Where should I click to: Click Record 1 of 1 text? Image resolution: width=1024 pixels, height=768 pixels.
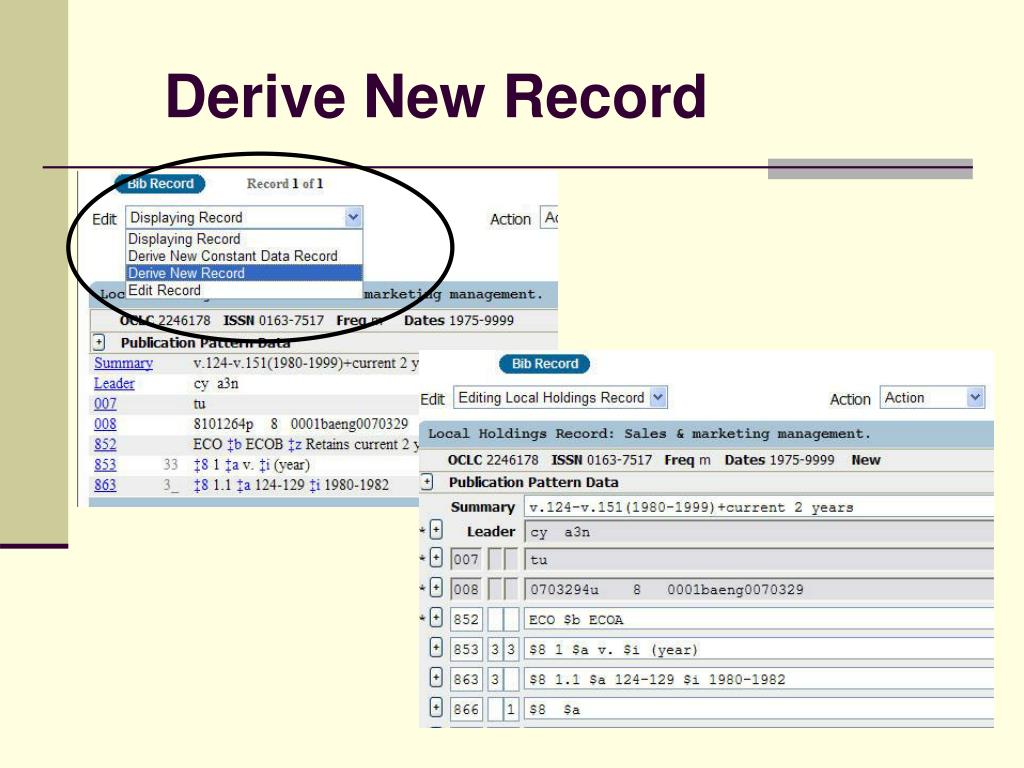coord(285,184)
